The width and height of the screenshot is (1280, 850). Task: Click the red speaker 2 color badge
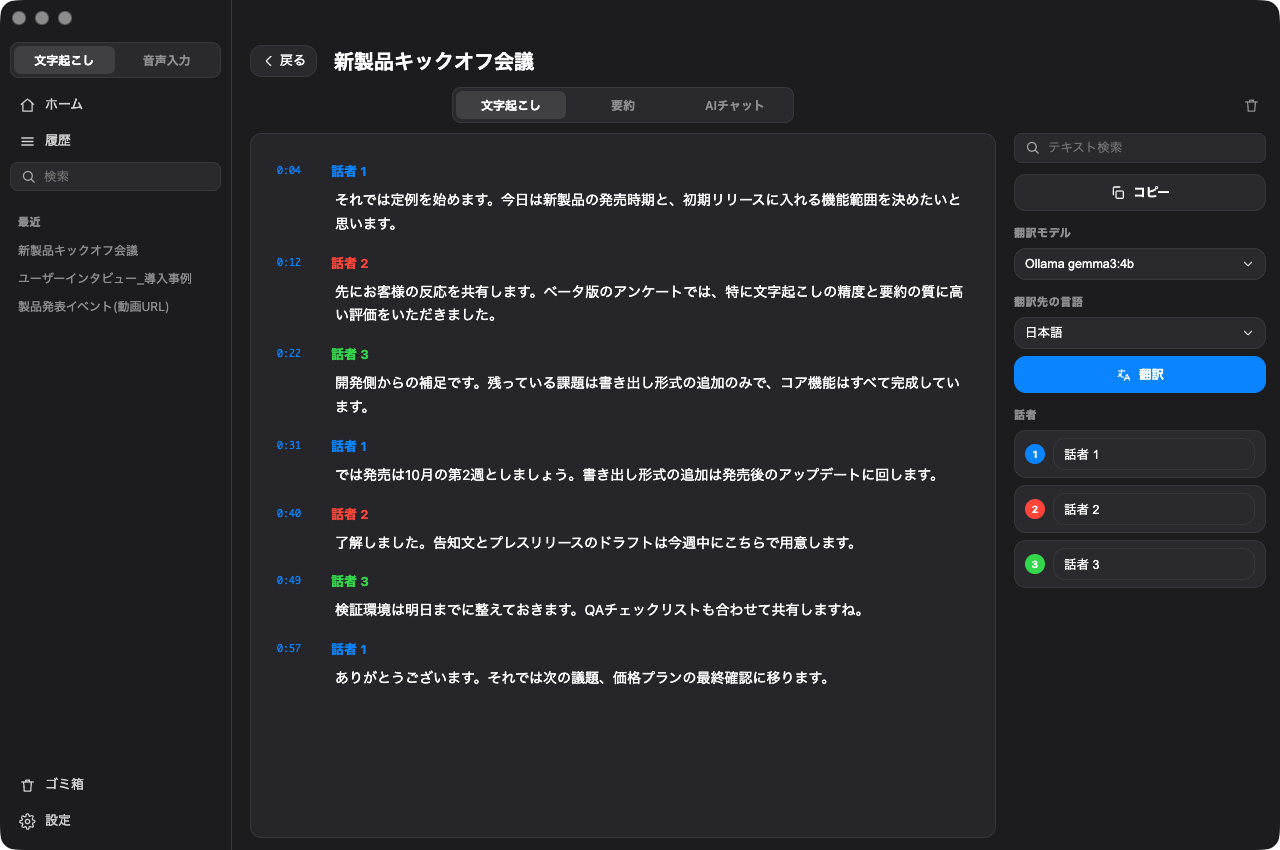coord(1035,509)
